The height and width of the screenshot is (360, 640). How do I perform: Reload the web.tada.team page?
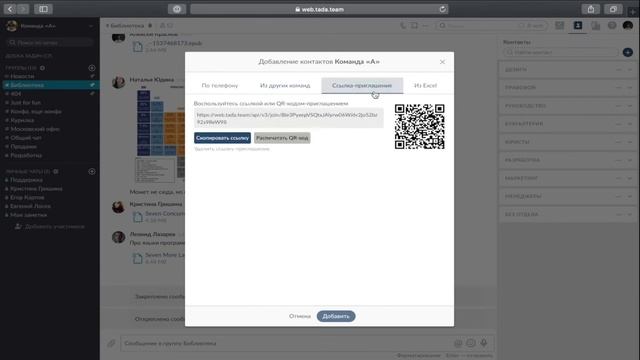coord(442,9)
